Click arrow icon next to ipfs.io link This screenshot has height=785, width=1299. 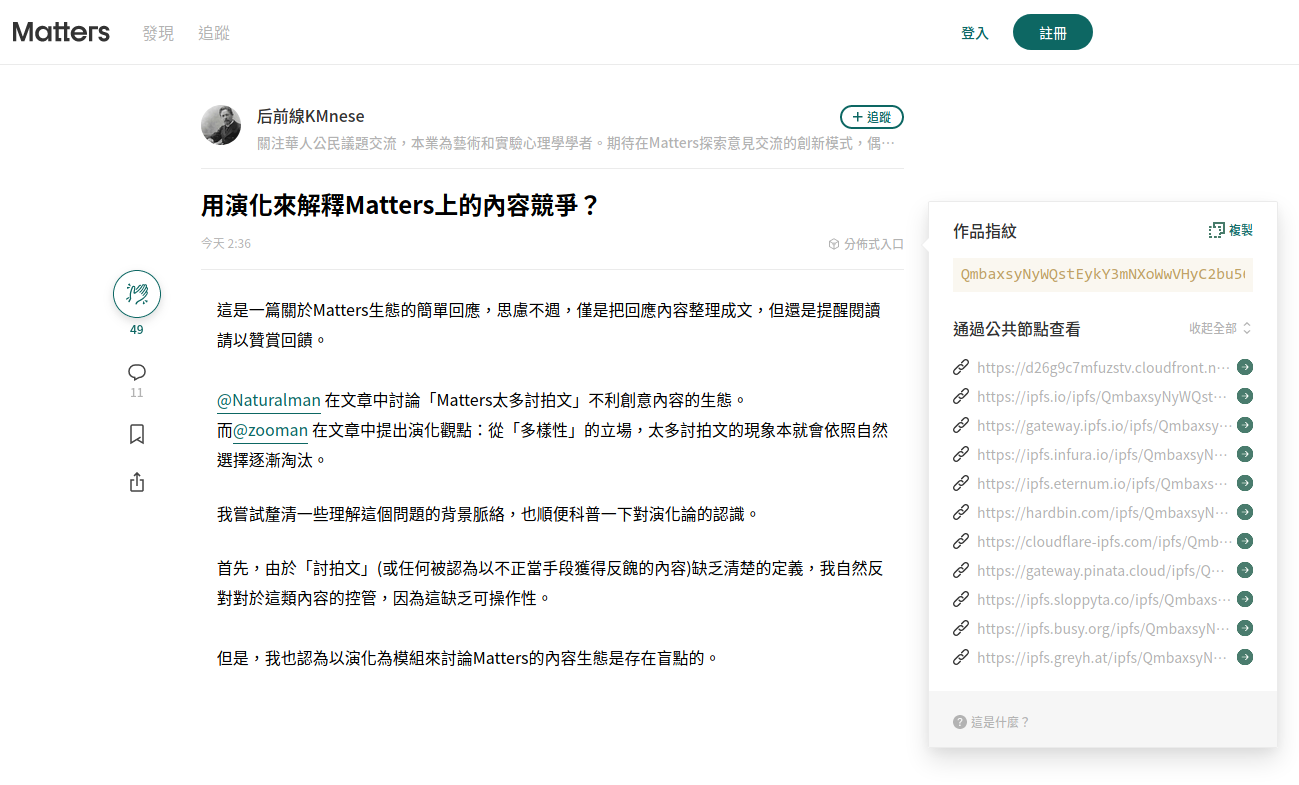click(1245, 396)
